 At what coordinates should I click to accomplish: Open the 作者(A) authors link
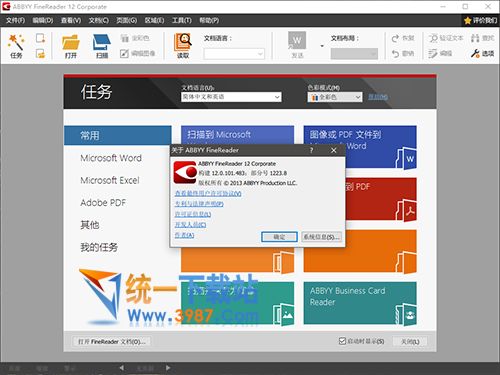[184, 235]
